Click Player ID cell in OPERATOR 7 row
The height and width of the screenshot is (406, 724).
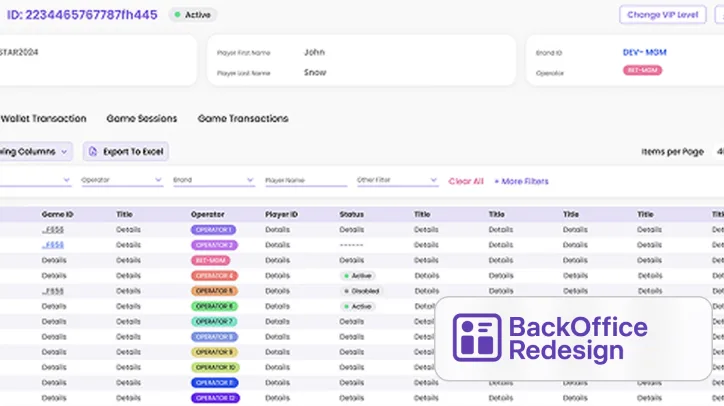tap(278, 321)
